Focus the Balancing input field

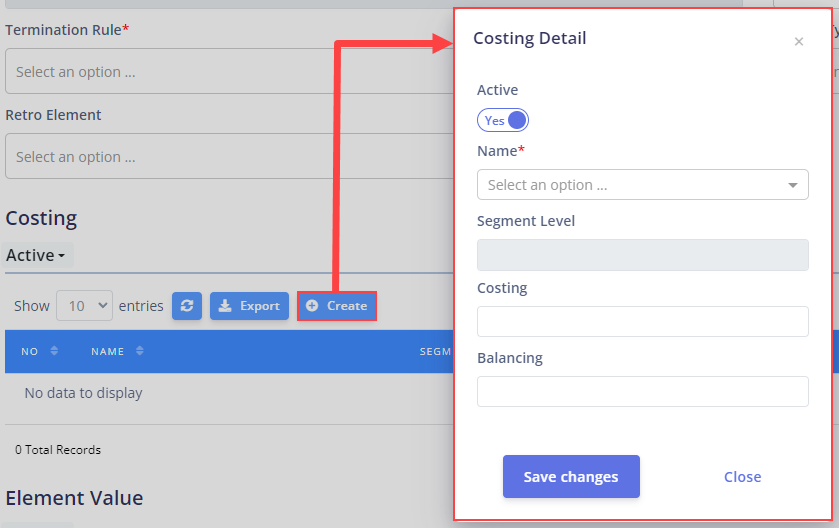click(x=643, y=392)
